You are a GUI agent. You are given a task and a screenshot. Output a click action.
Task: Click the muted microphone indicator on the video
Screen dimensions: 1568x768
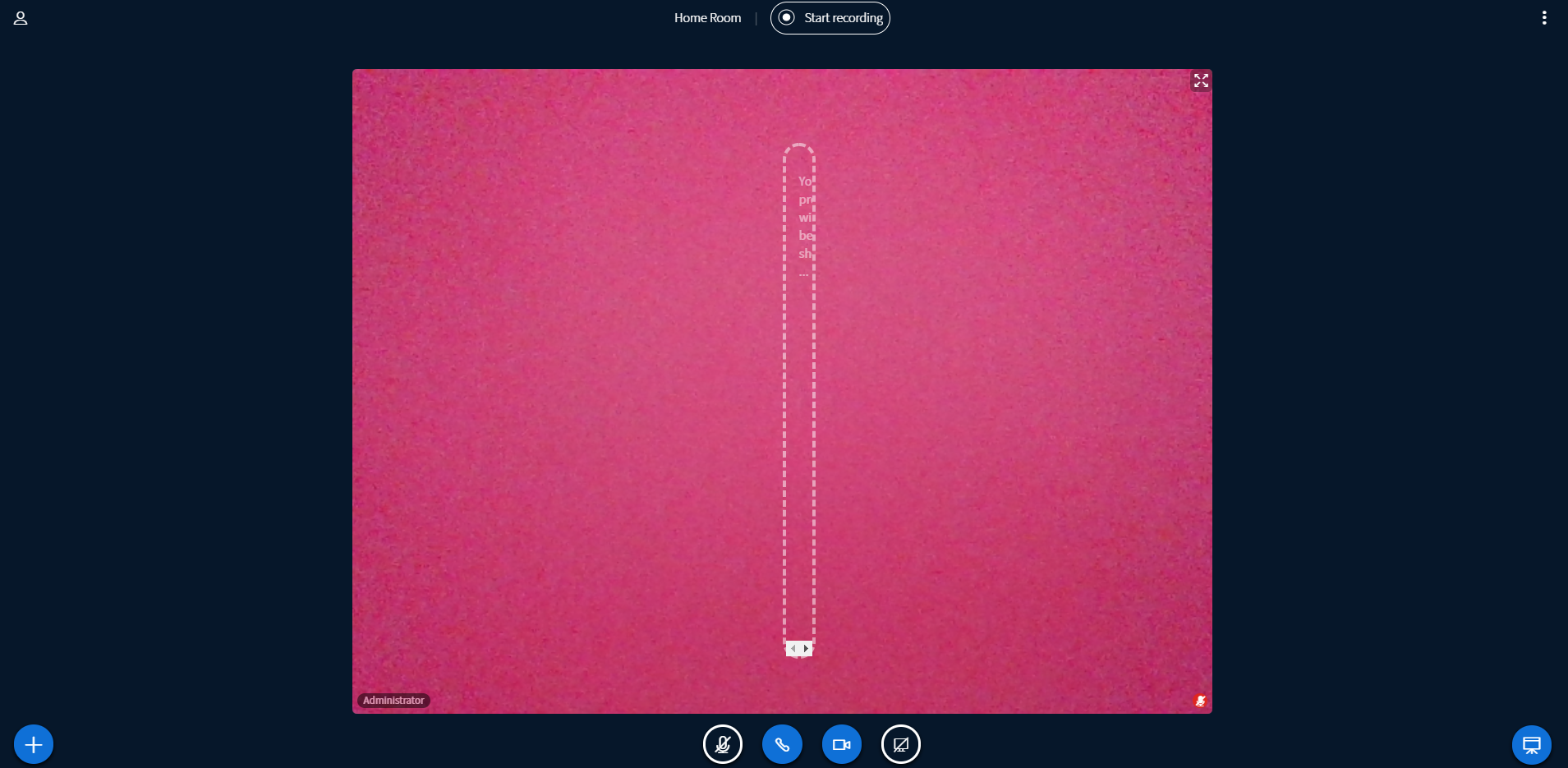coord(1199,700)
